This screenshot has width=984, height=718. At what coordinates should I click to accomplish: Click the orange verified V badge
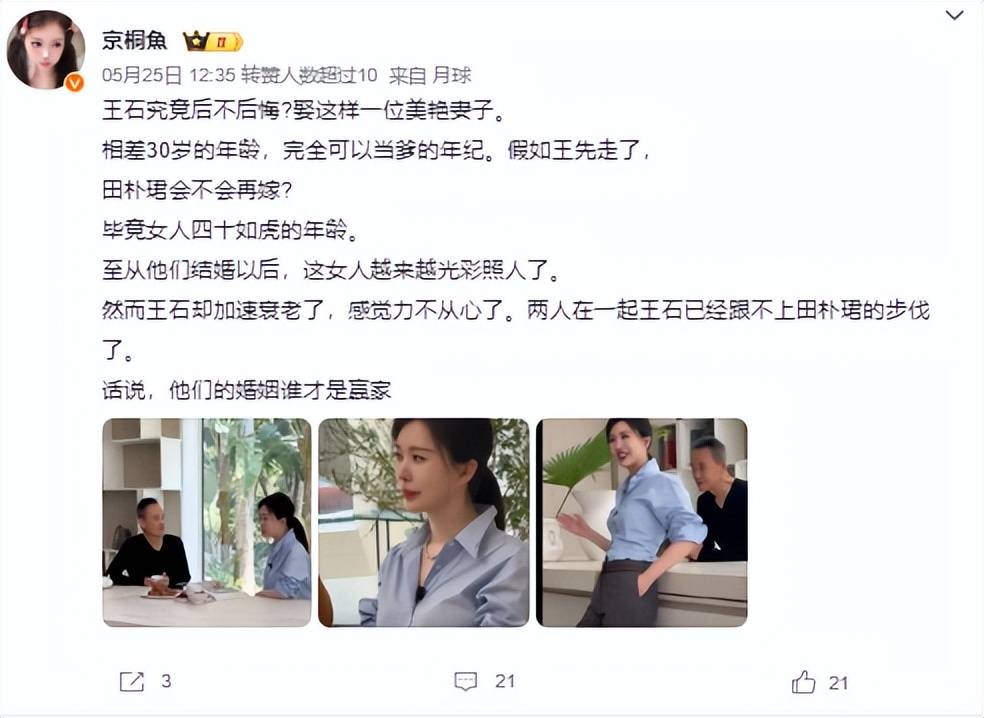tap(75, 82)
